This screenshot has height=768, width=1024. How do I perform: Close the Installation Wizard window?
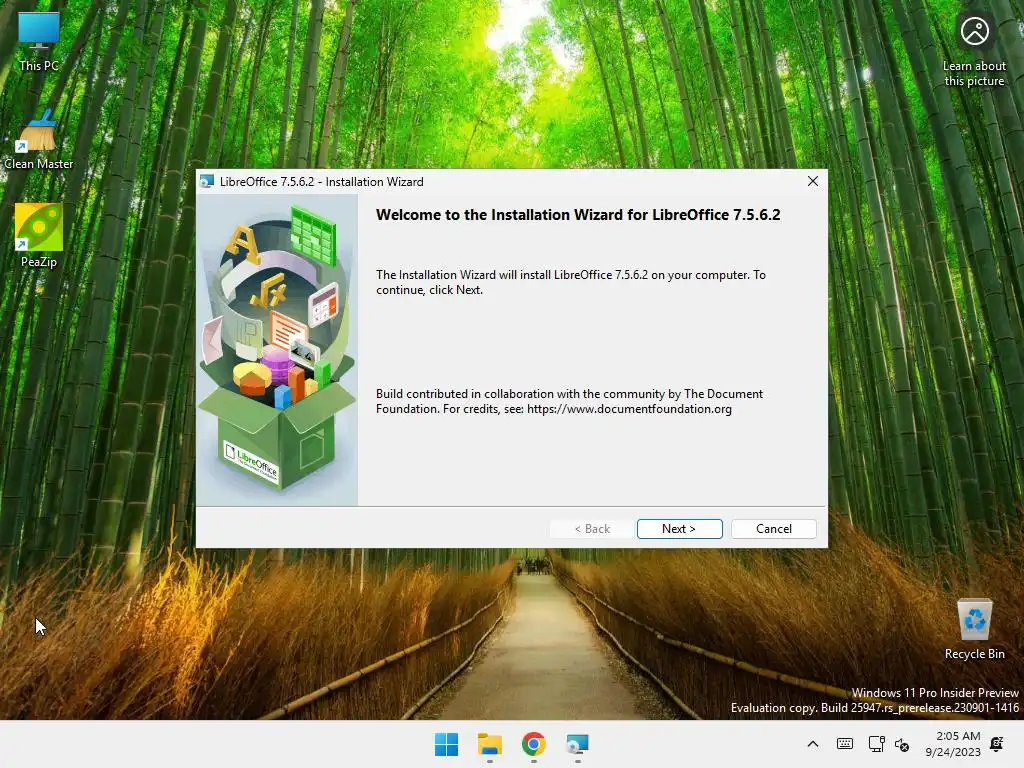(812, 181)
